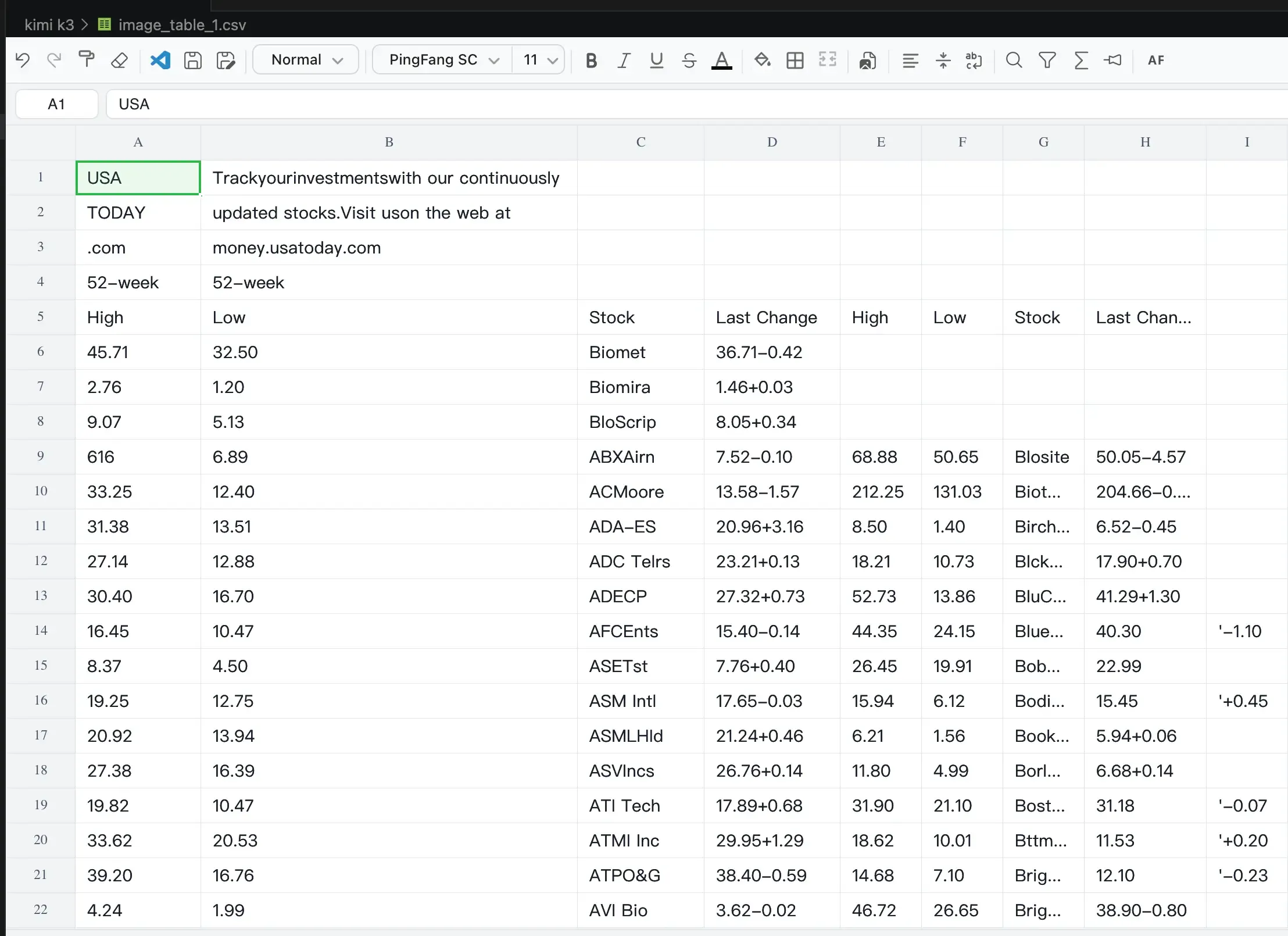1288x936 pixels.
Task: Select the ADA–ES cell
Action: (641, 526)
